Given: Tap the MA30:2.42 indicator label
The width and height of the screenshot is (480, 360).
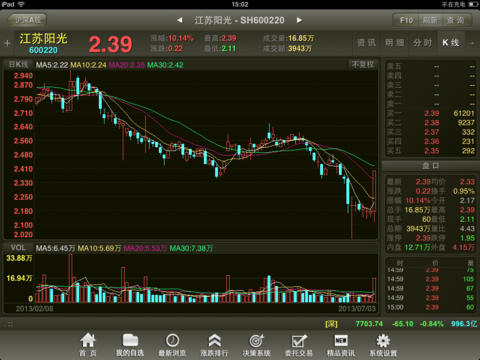Looking at the screenshot, I should point(165,65).
